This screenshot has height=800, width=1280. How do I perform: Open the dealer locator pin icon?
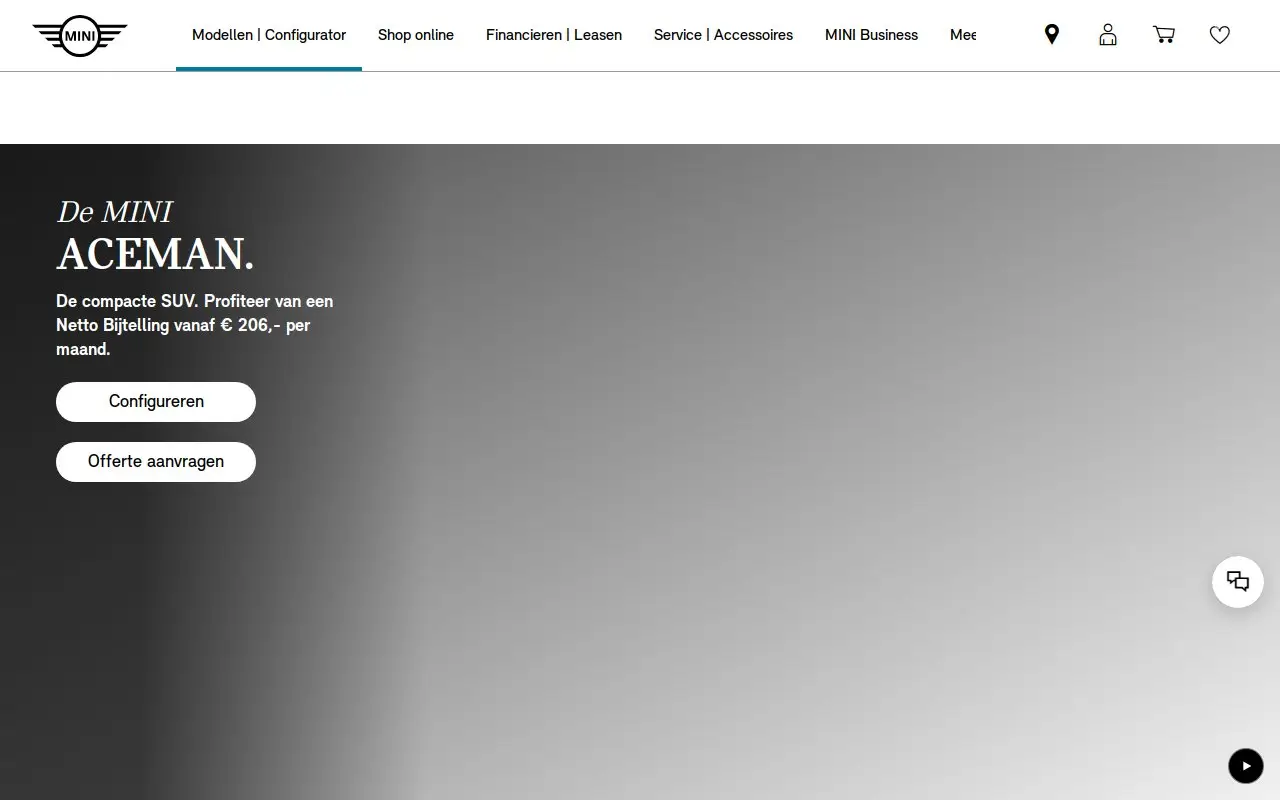click(1051, 35)
